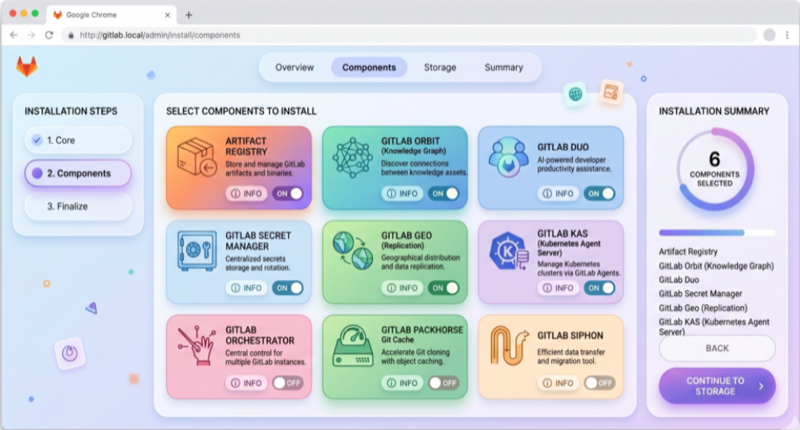Select the Components tab
The height and width of the screenshot is (430, 800).
pyautogui.click(x=369, y=67)
